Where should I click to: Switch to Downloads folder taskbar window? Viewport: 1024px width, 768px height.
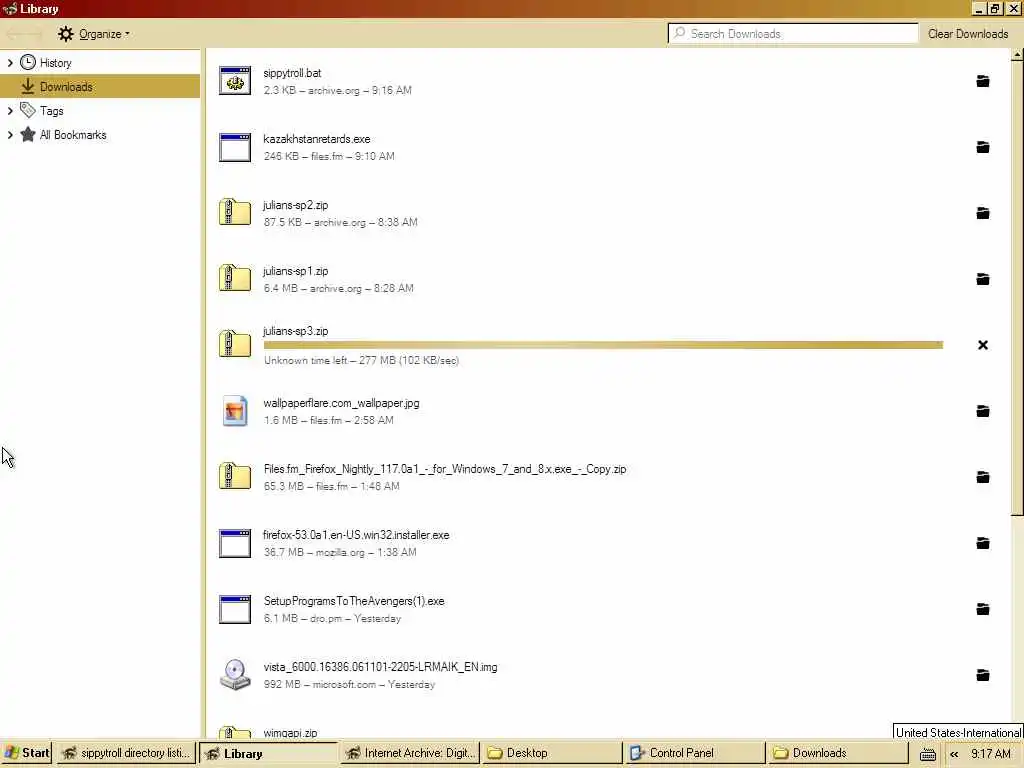(838, 753)
